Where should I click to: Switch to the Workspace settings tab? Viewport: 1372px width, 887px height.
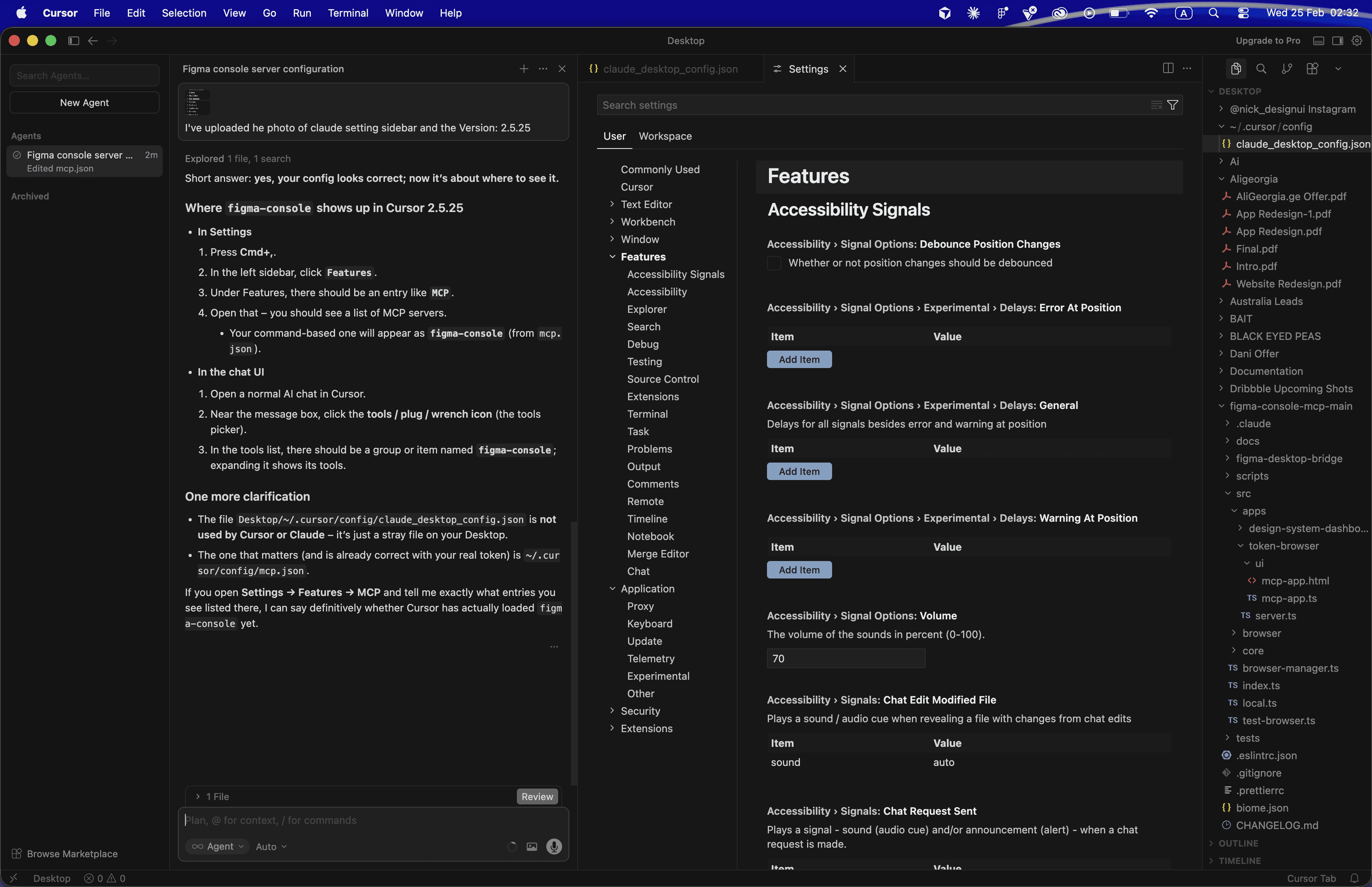[x=665, y=137]
